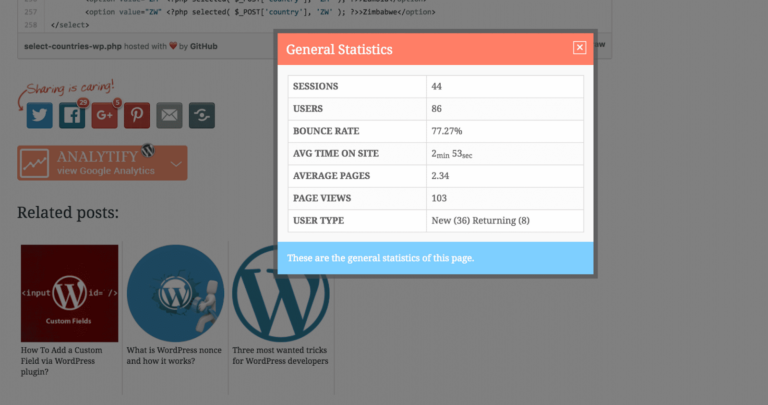Select SESSIONS row label

315,86
